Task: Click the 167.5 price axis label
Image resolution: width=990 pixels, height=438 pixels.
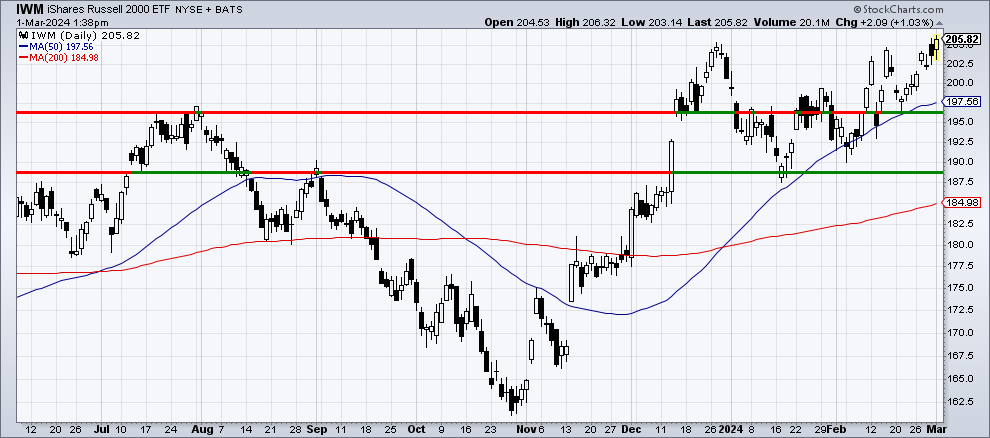Action: click(958, 355)
